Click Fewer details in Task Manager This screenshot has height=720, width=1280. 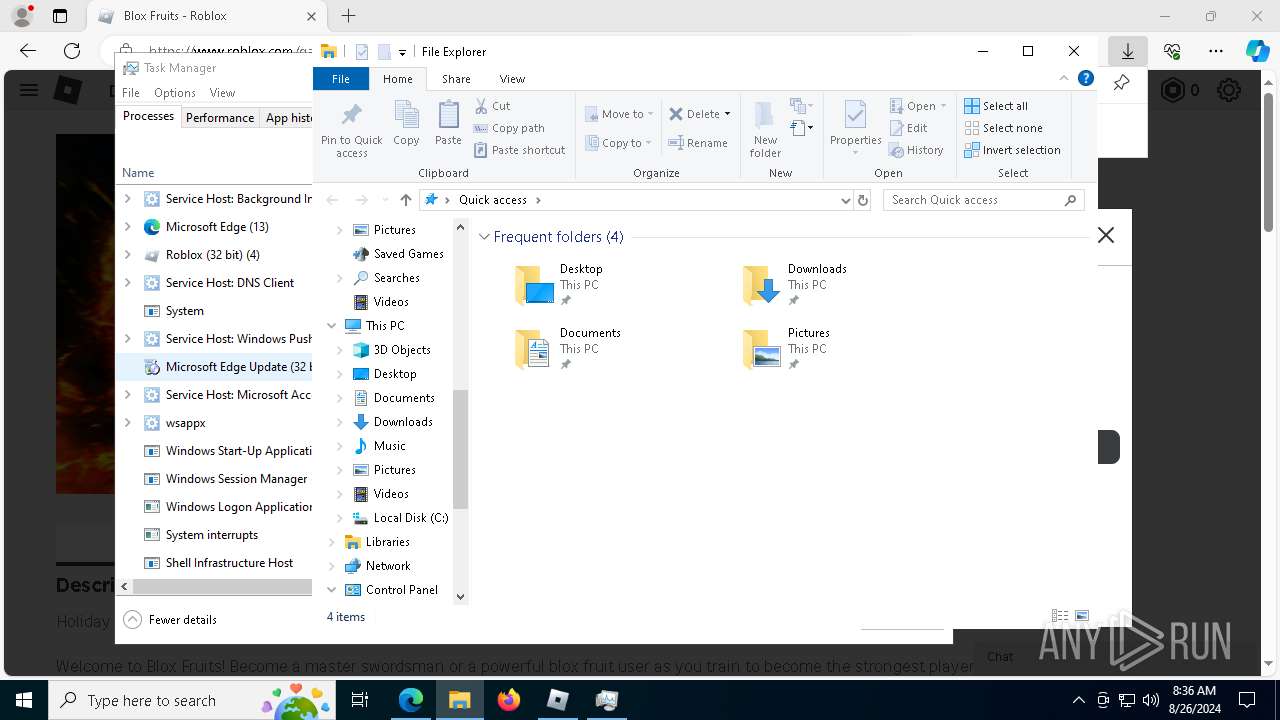pyautogui.click(x=170, y=620)
